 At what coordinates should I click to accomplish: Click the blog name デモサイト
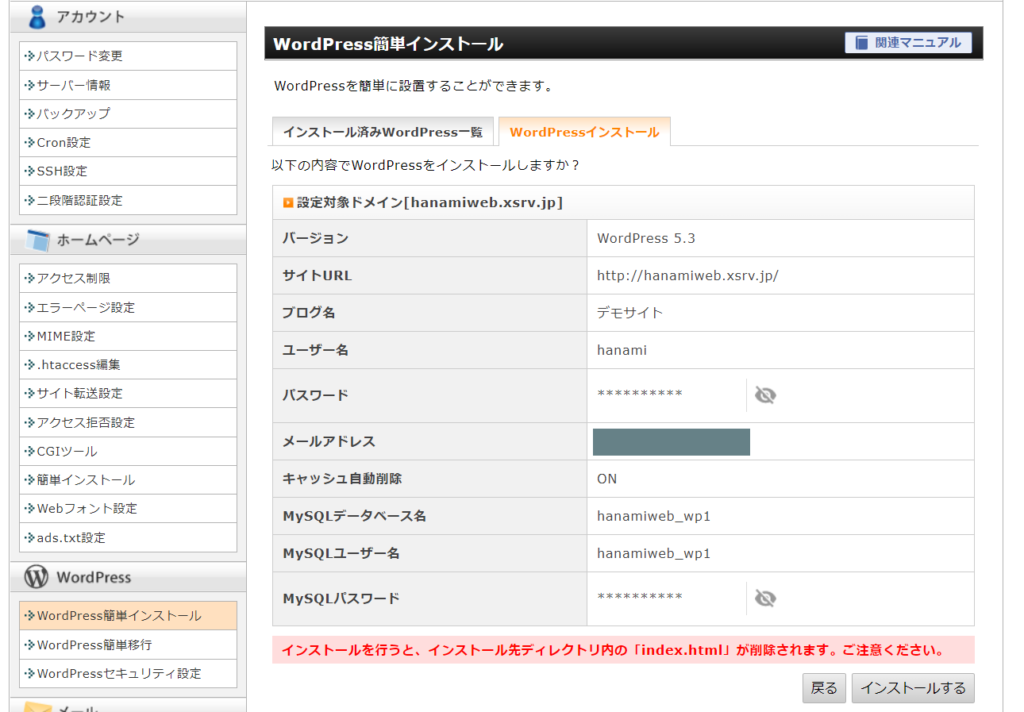point(630,313)
